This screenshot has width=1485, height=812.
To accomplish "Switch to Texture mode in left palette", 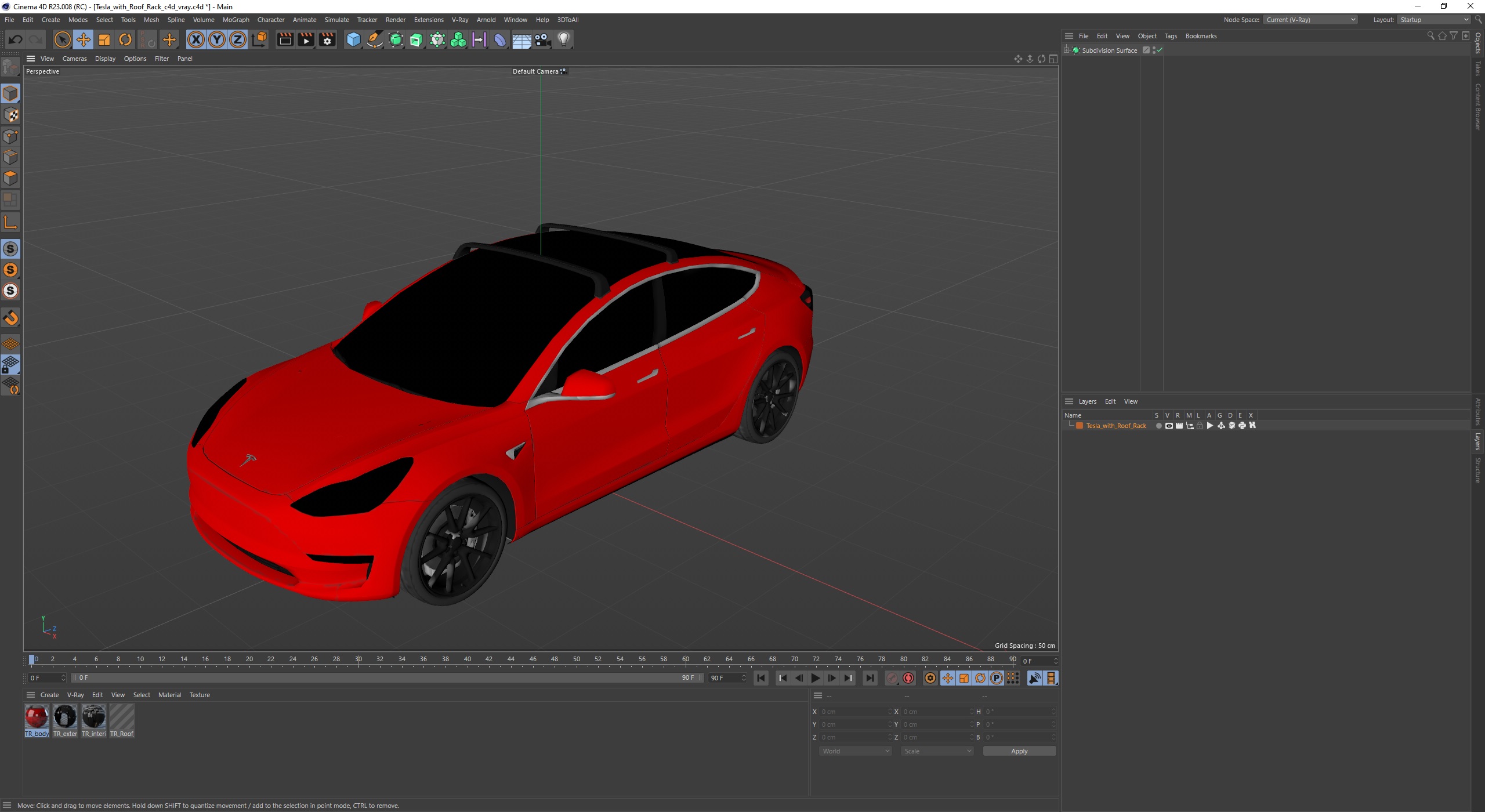I will click(x=10, y=115).
